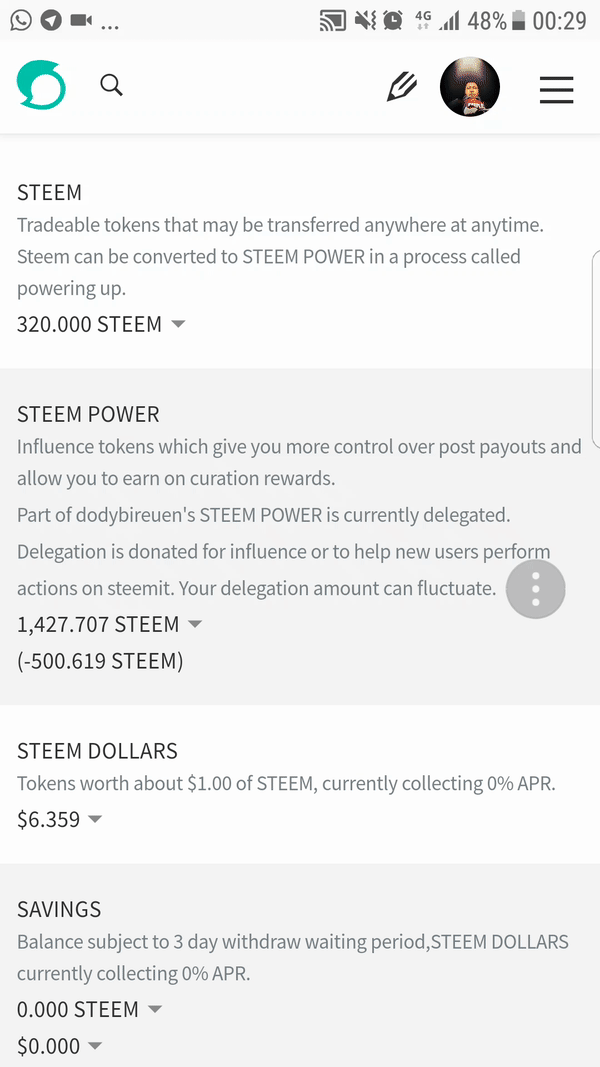
Task: Open the post editor pencil icon
Action: [401, 87]
